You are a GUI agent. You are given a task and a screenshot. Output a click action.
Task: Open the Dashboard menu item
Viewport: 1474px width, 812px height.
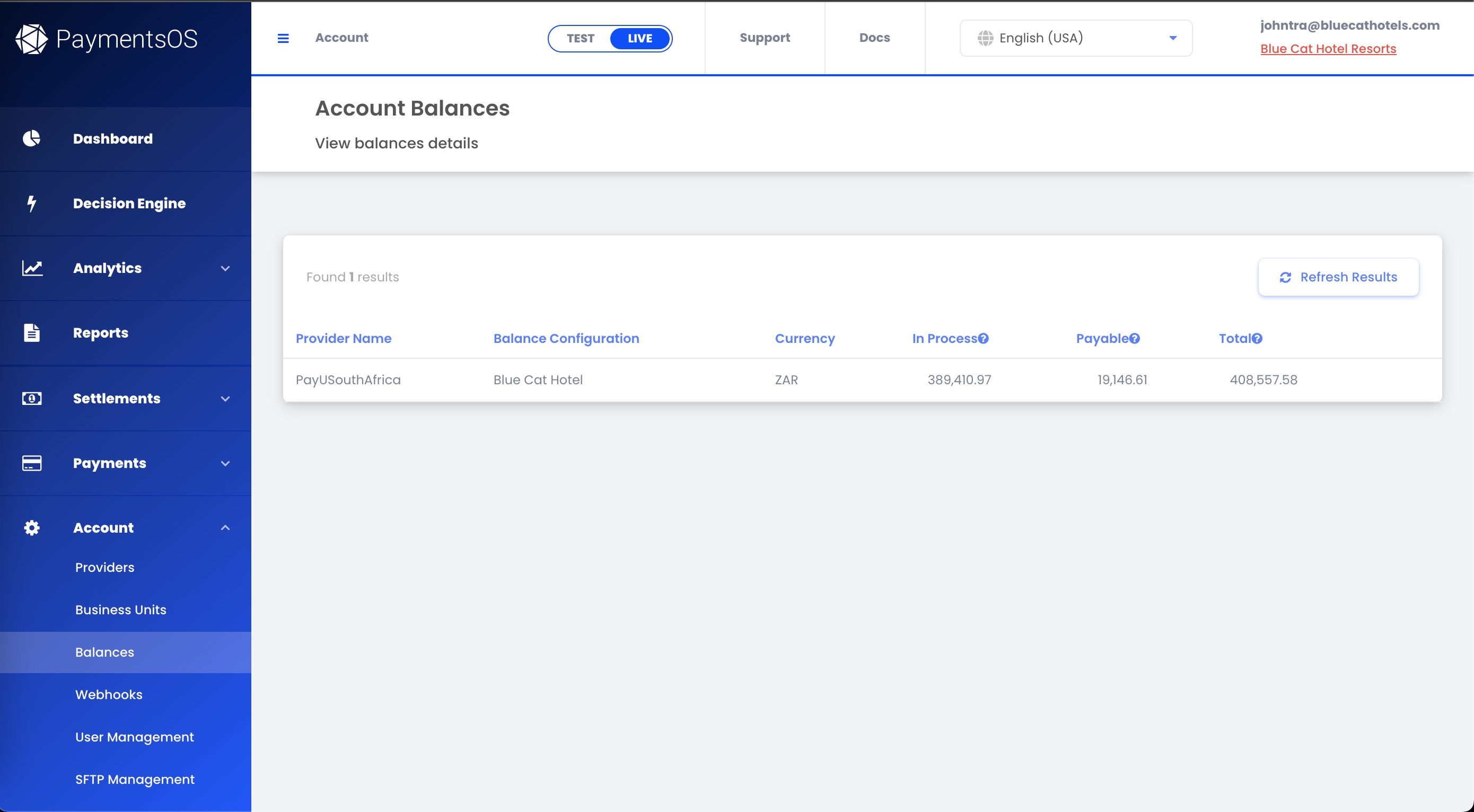[125, 139]
